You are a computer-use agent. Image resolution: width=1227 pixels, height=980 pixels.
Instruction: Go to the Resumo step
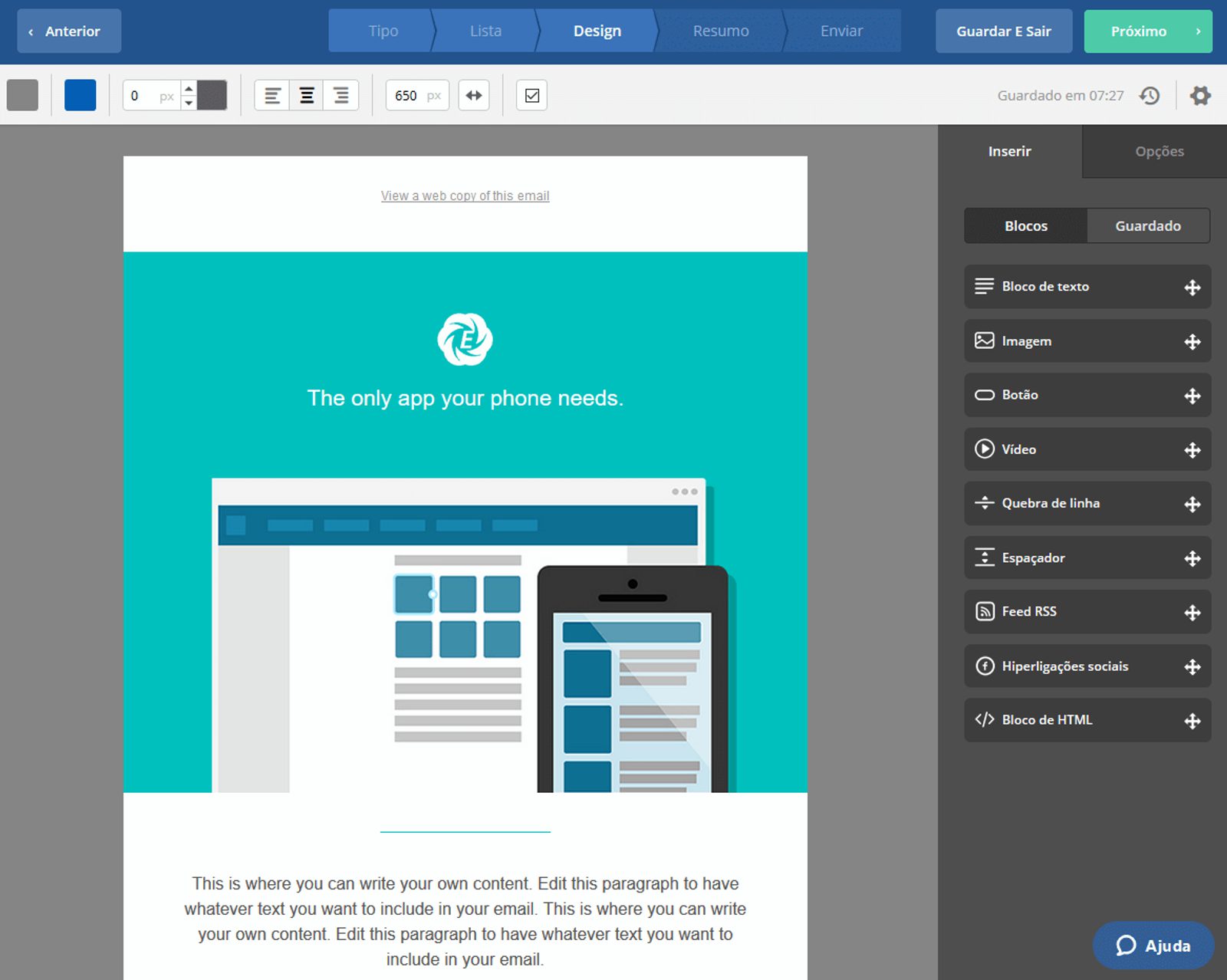720,31
